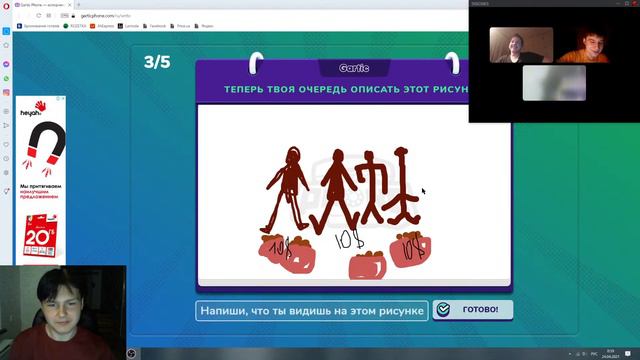640x360 pixels.
Task: Click the ГОТОВО! done button
Action: pos(473,309)
